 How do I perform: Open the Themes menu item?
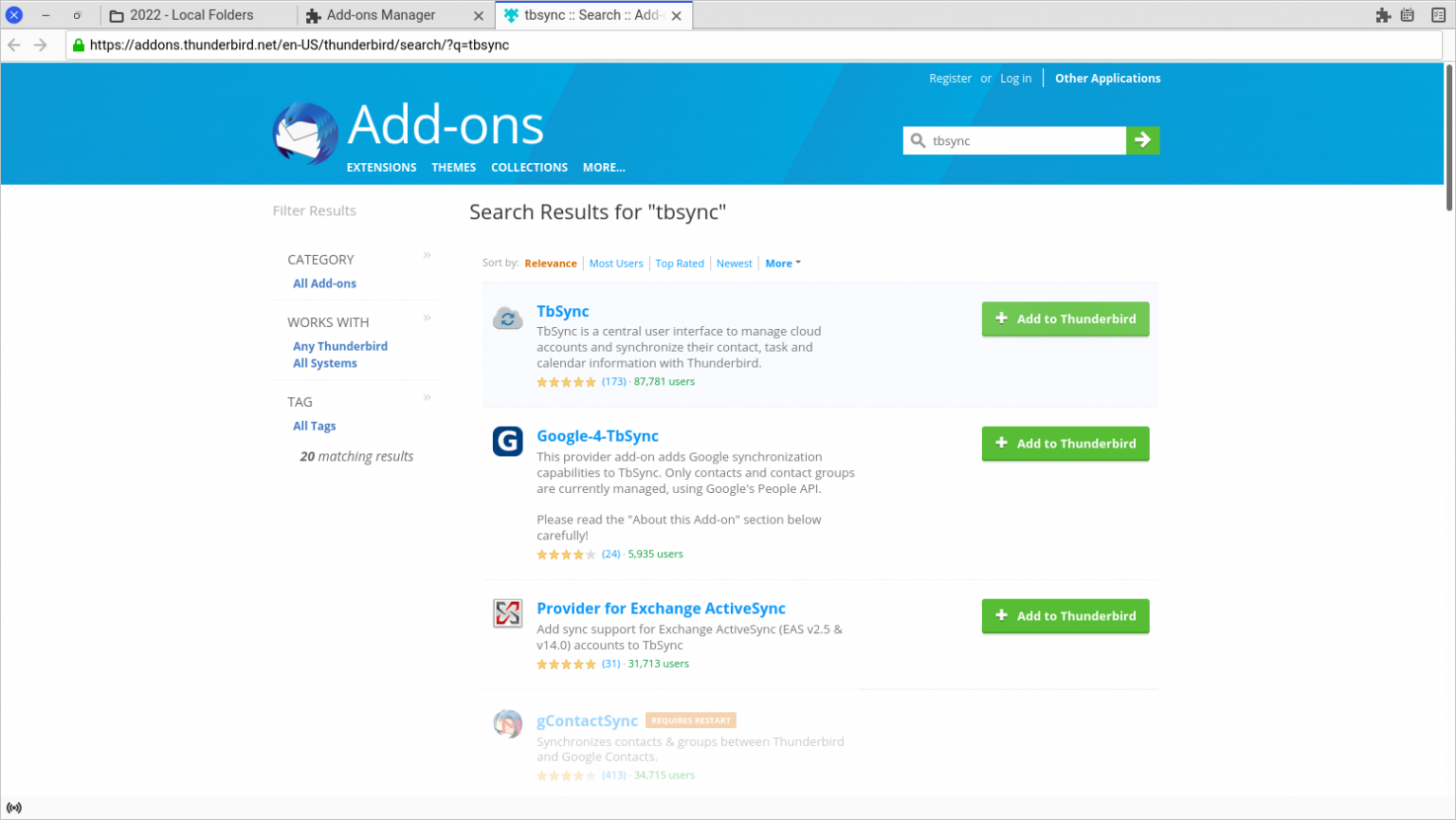click(x=453, y=167)
